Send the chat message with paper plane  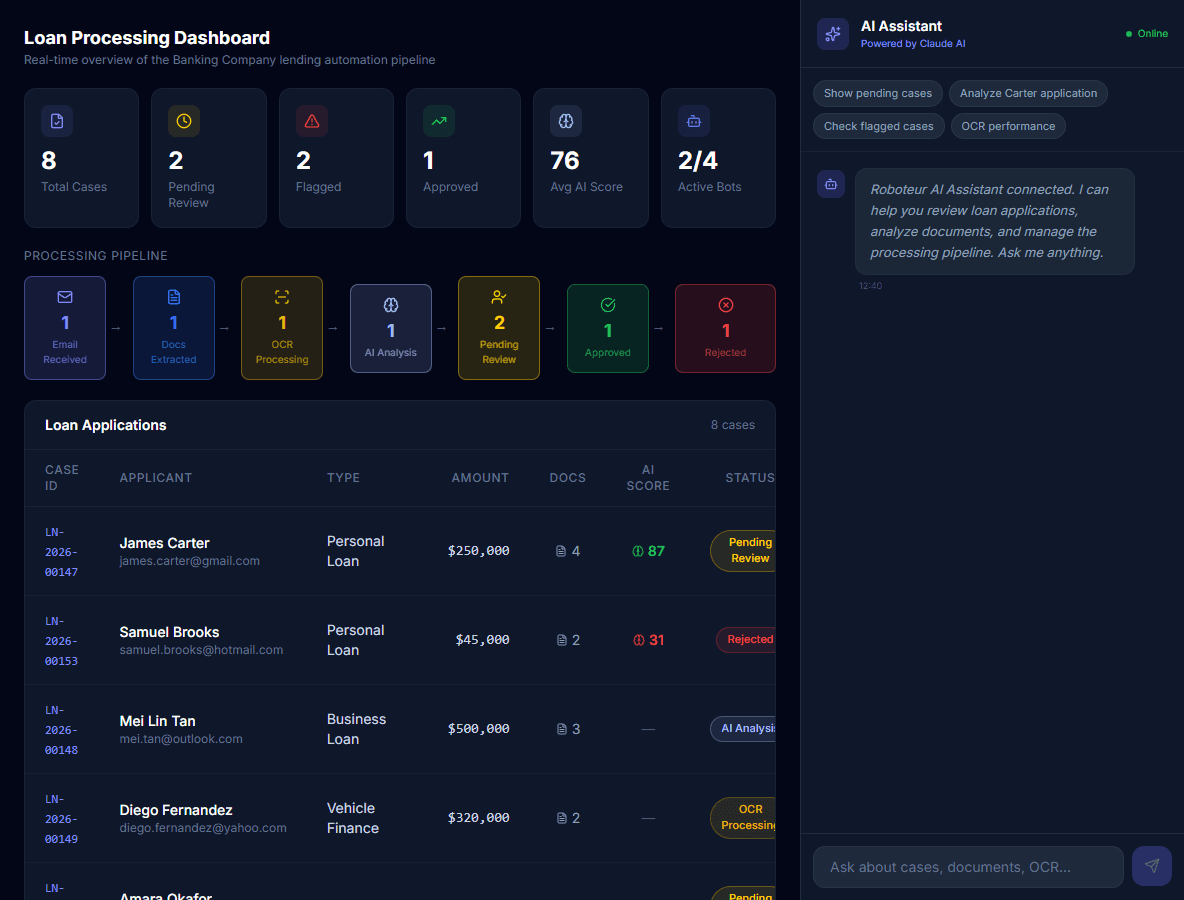[x=1152, y=866]
